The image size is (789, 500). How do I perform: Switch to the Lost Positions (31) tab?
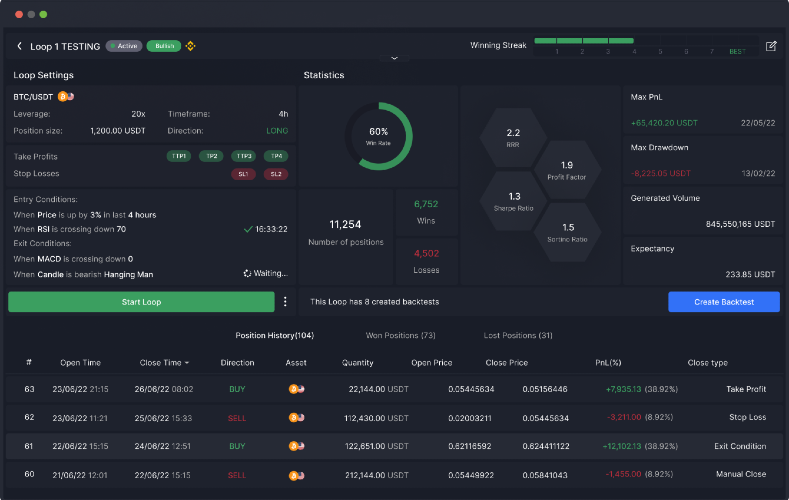pyautogui.click(x=518, y=336)
